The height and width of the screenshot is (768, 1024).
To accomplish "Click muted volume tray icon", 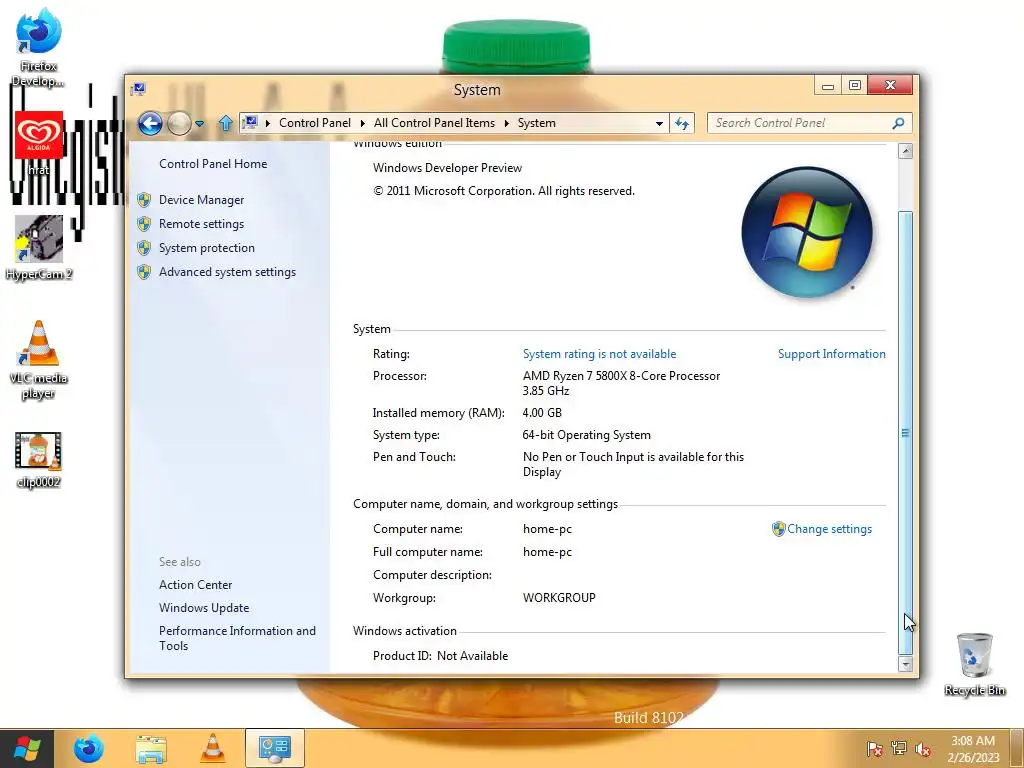I will 923,748.
